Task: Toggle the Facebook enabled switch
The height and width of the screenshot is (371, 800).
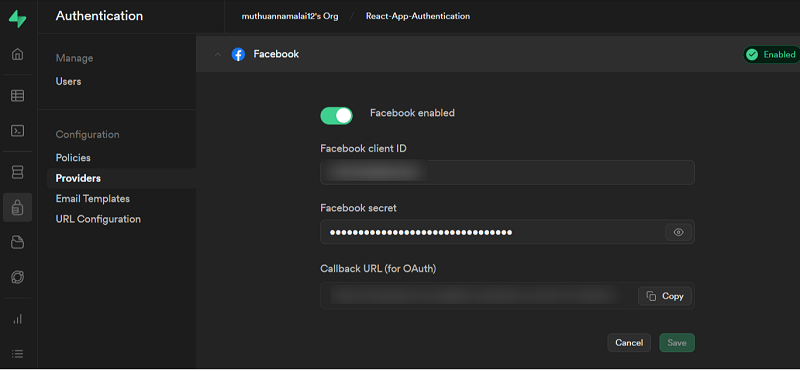Action: click(336, 116)
